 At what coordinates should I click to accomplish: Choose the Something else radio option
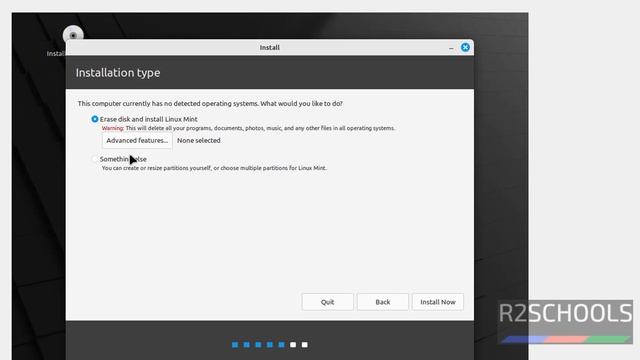pos(95,159)
